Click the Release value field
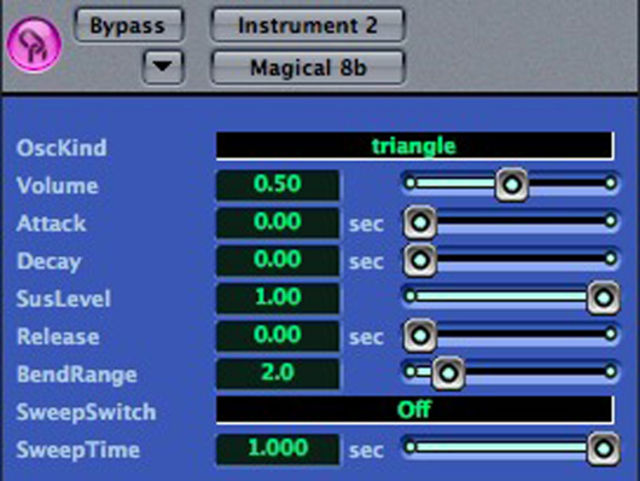The image size is (640, 481). click(x=278, y=336)
